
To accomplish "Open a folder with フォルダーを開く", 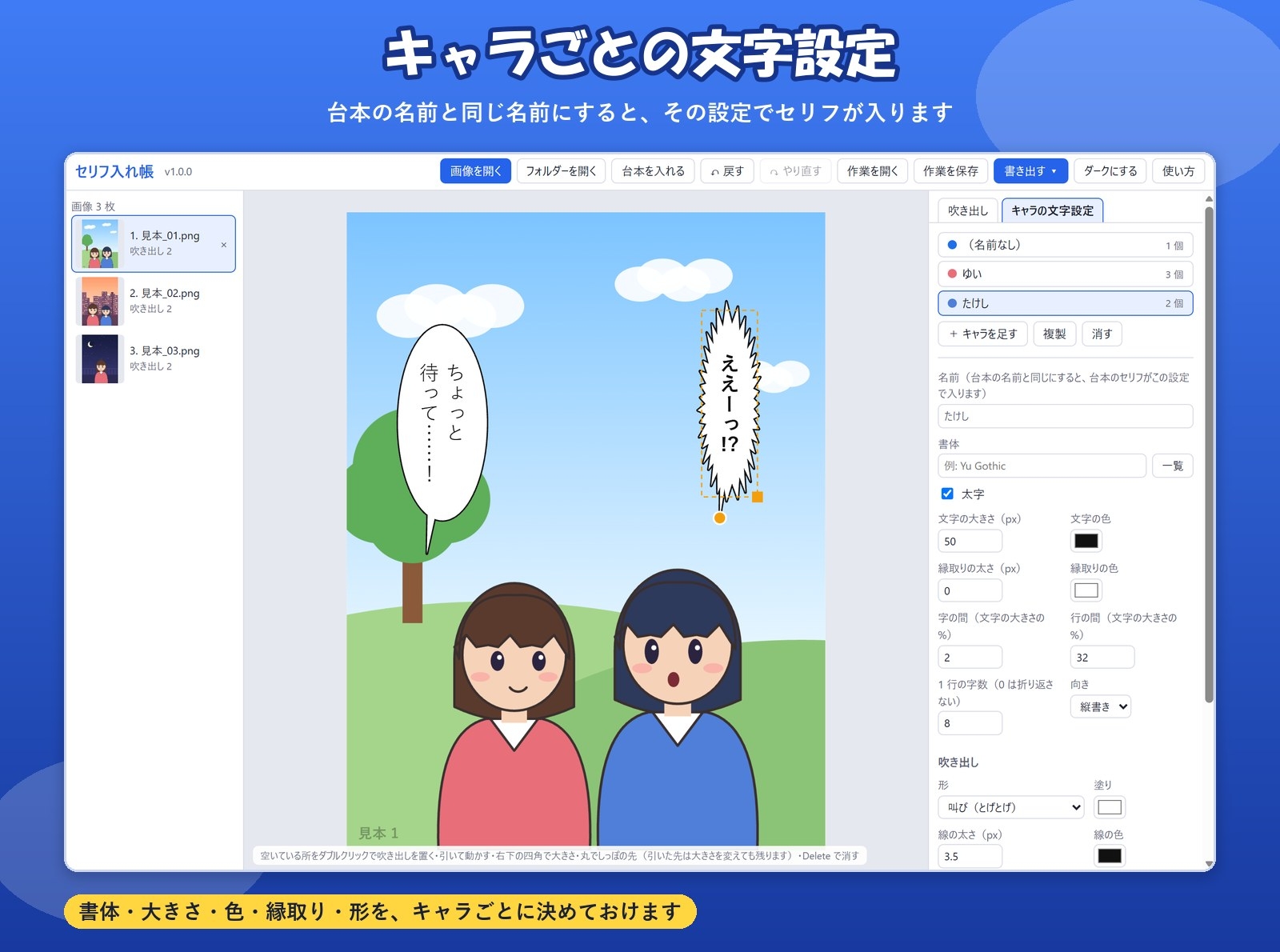I will (561, 171).
